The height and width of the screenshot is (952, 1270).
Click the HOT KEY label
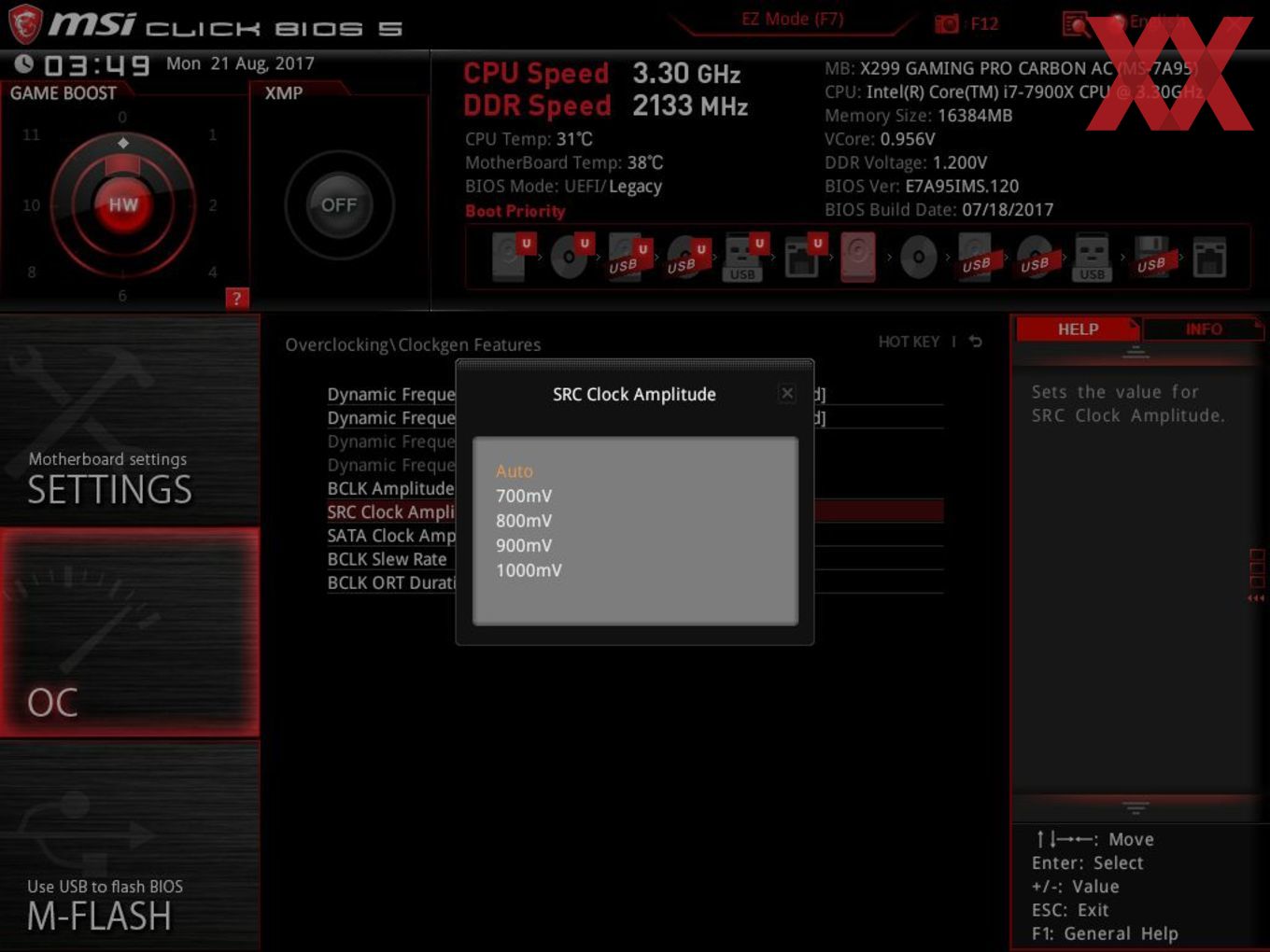909,342
